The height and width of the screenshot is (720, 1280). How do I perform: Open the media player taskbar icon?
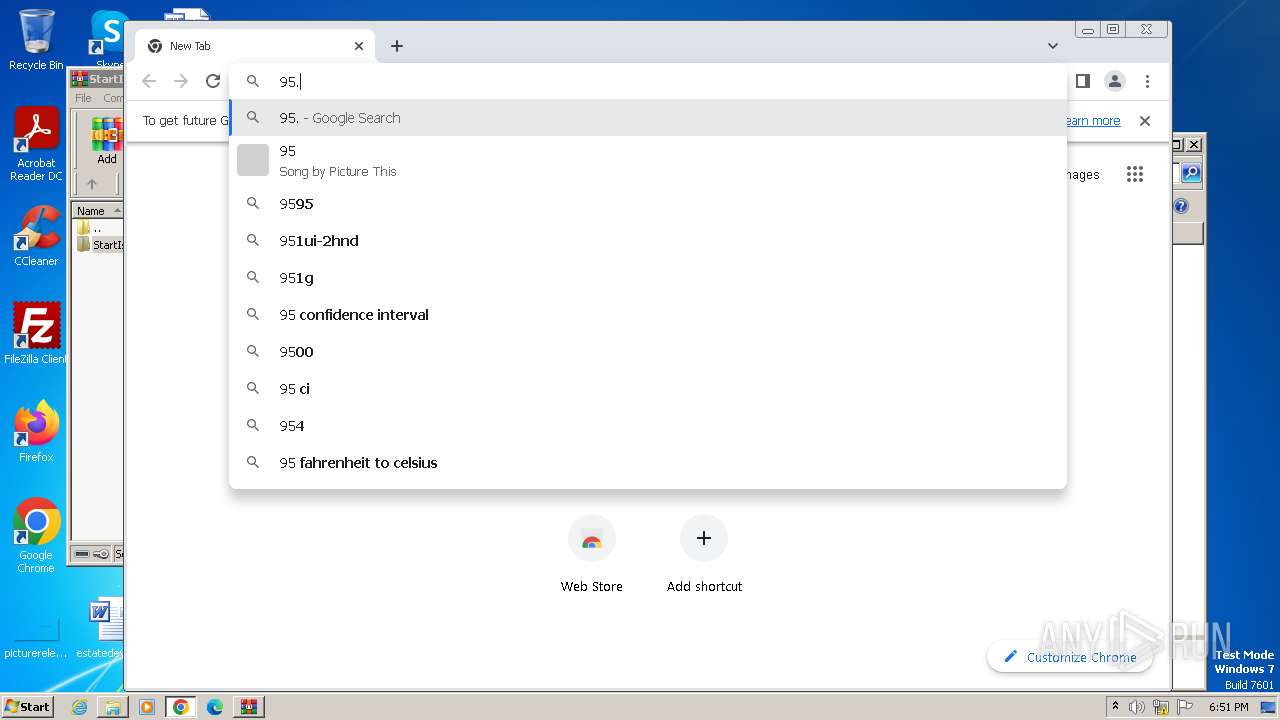(147, 707)
